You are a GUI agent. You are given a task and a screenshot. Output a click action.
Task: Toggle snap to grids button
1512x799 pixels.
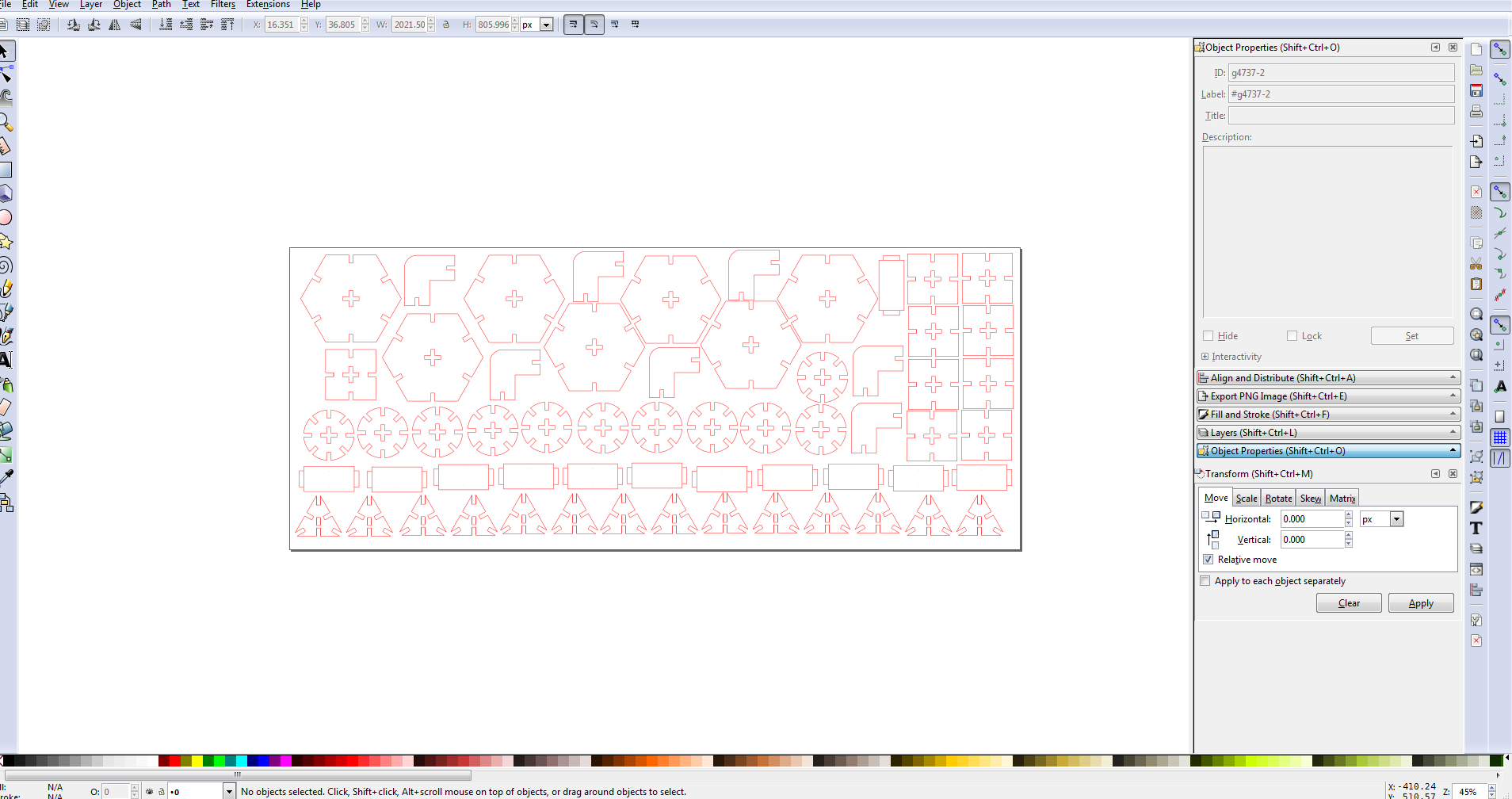[x=1500, y=438]
